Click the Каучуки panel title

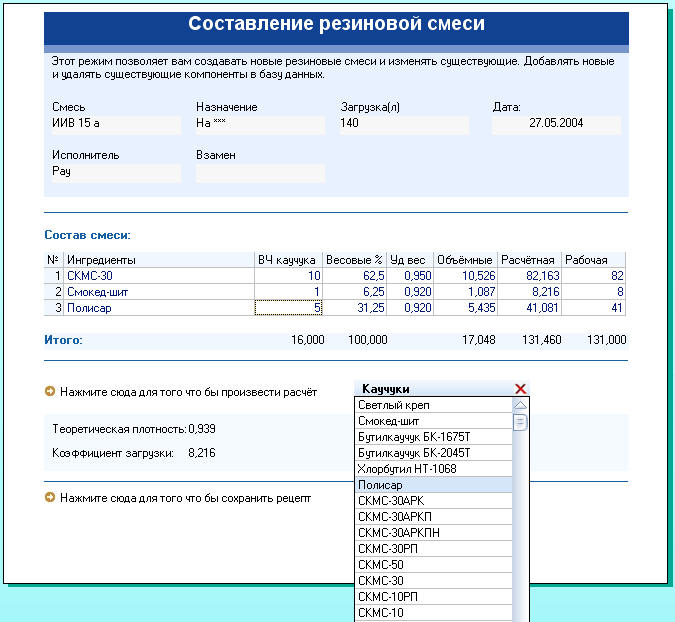tap(386, 389)
